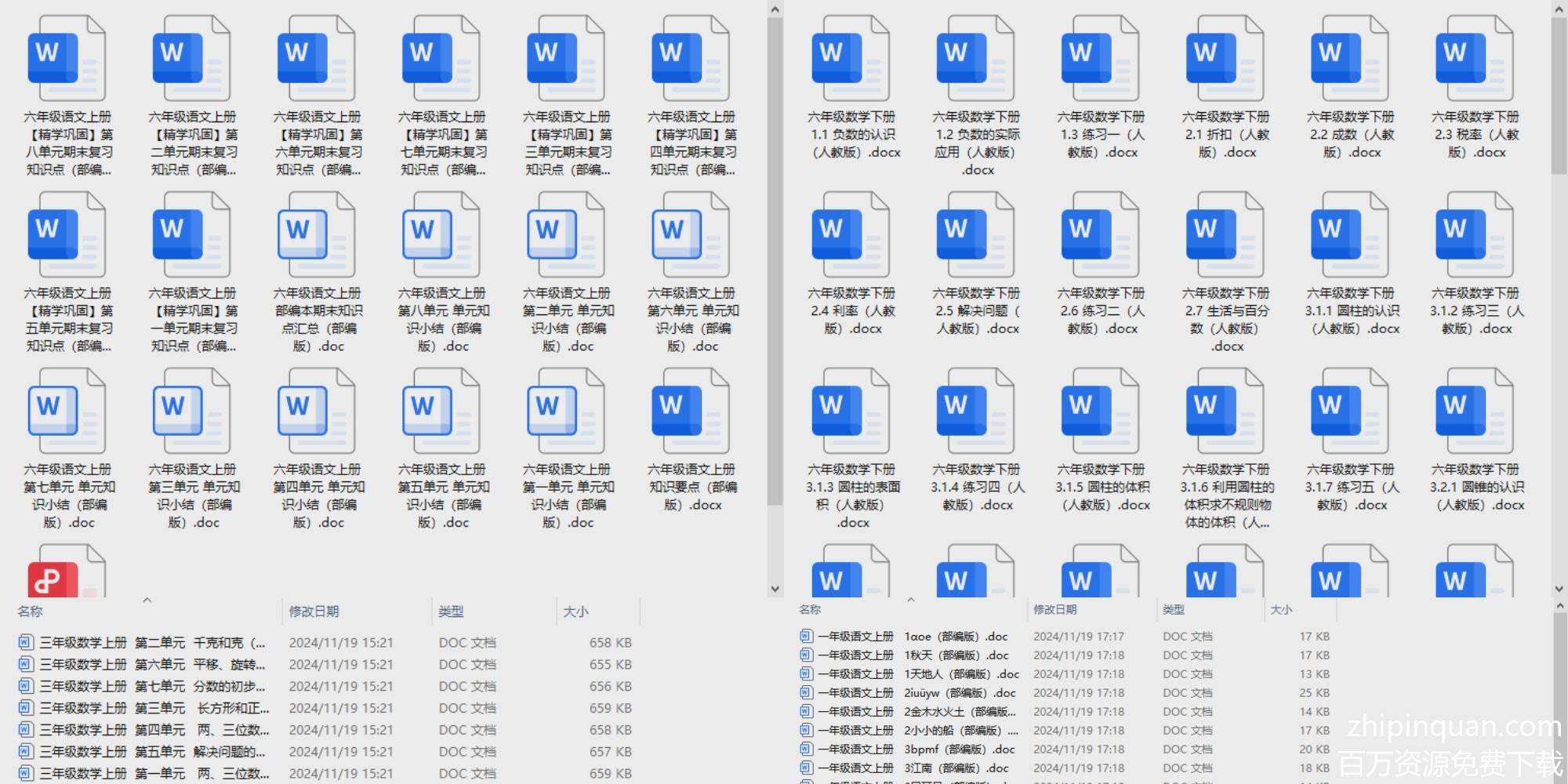Click sort chevron above 名称 in 一年级语文 list

[x=910, y=600]
